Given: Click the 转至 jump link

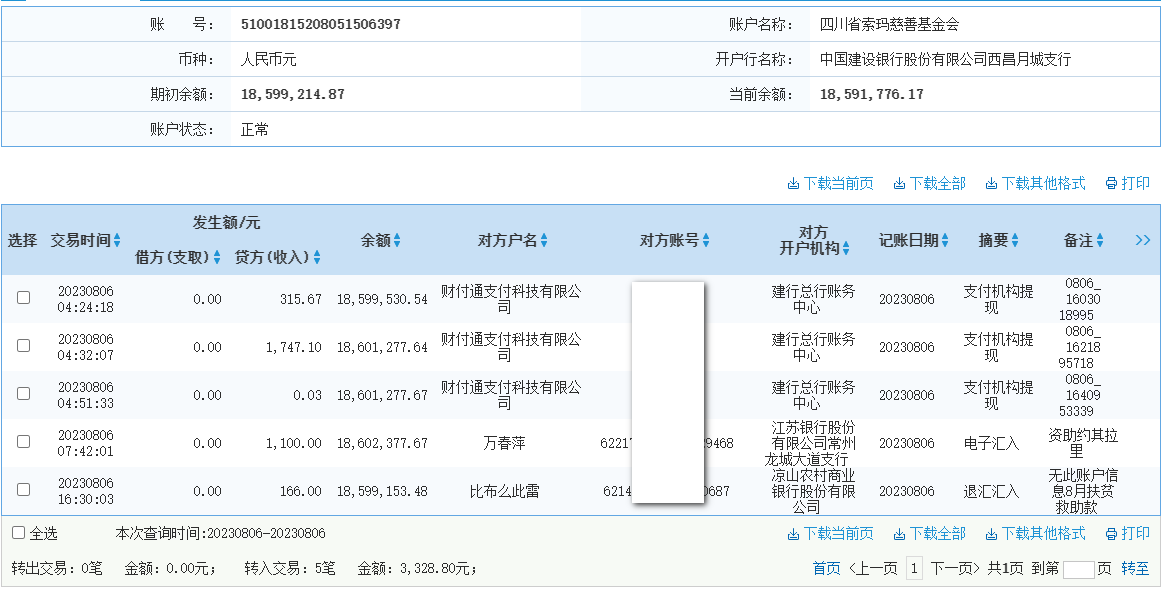Looking at the screenshot, I should pos(1135,569).
